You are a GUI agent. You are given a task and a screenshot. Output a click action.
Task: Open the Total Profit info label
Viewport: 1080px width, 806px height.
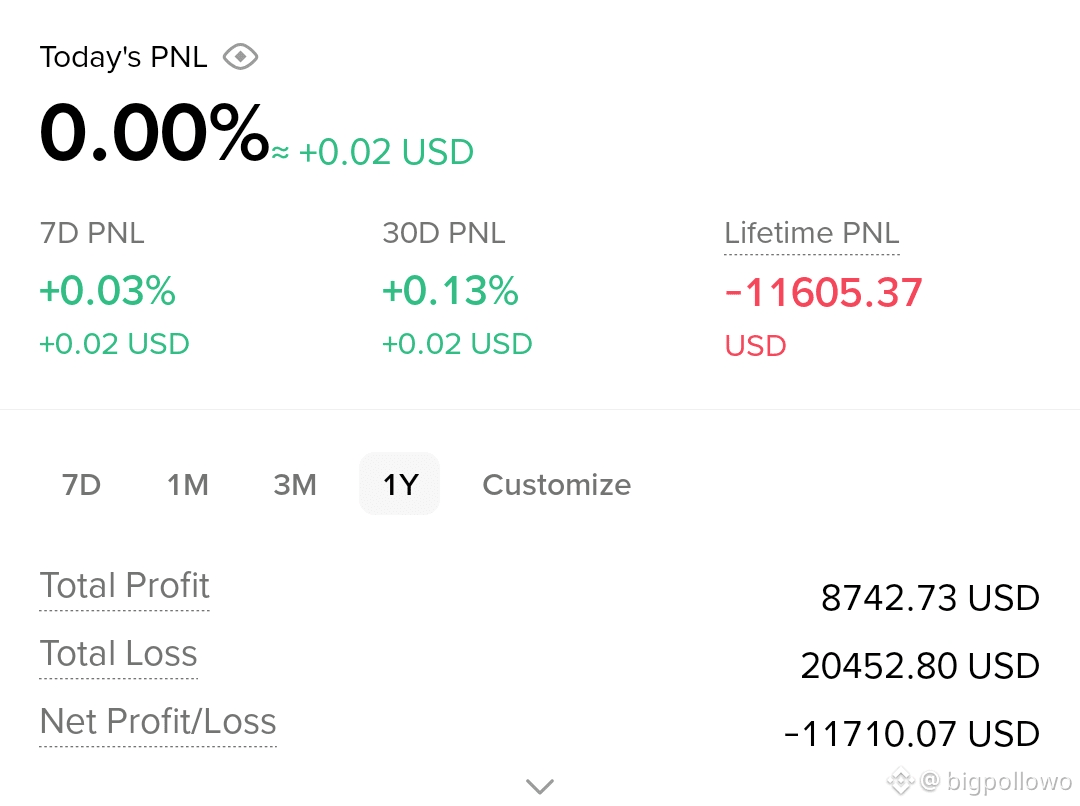tap(125, 586)
